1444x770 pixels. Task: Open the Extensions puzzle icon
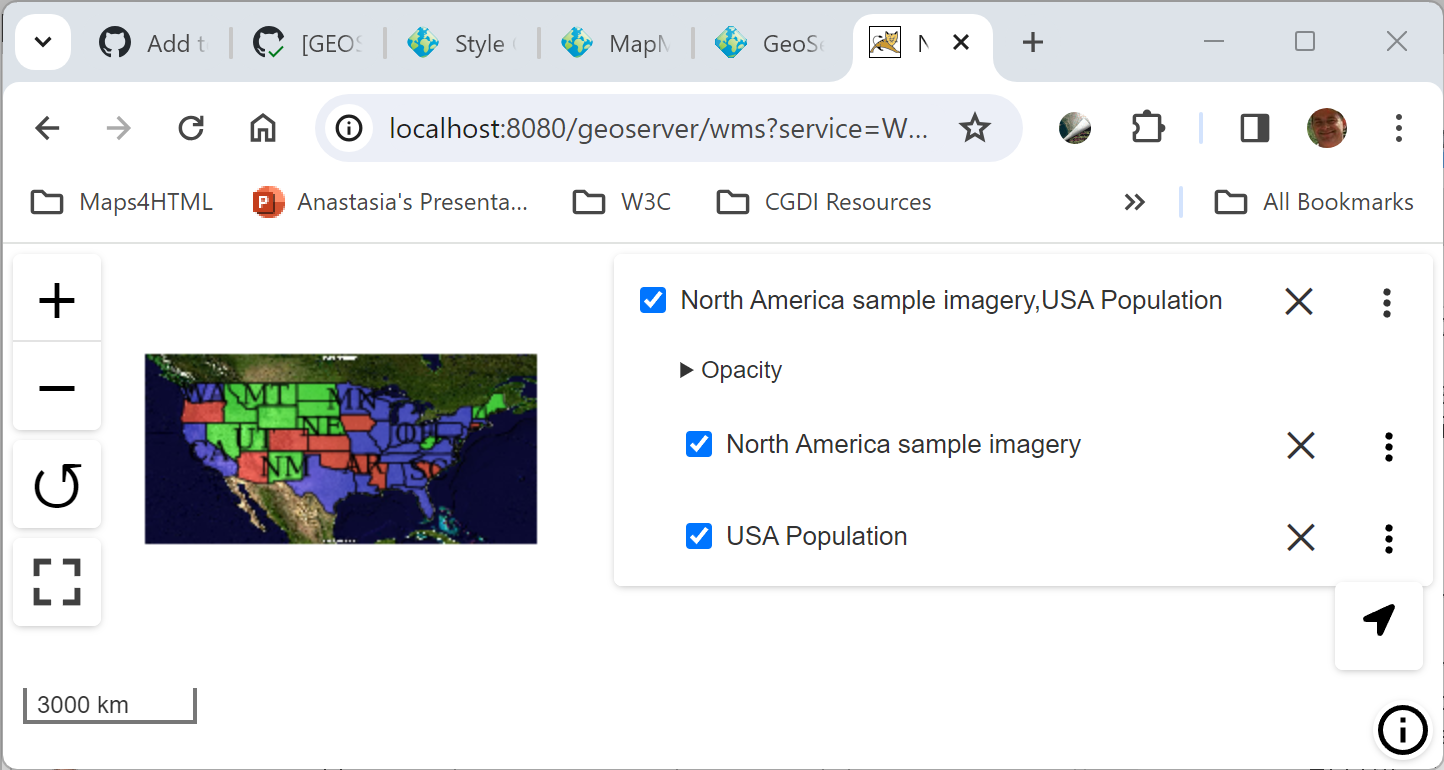point(1148,128)
